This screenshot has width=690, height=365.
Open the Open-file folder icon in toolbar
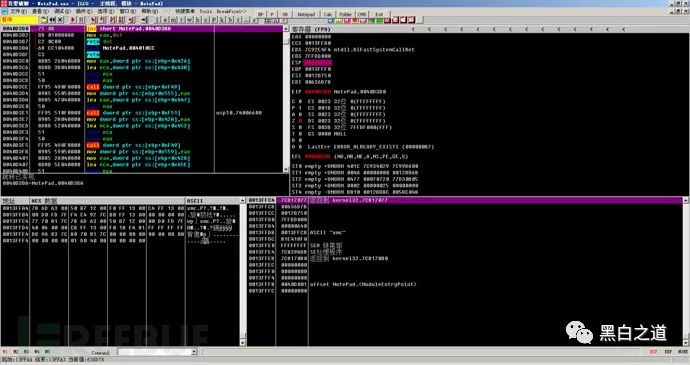point(44,20)
